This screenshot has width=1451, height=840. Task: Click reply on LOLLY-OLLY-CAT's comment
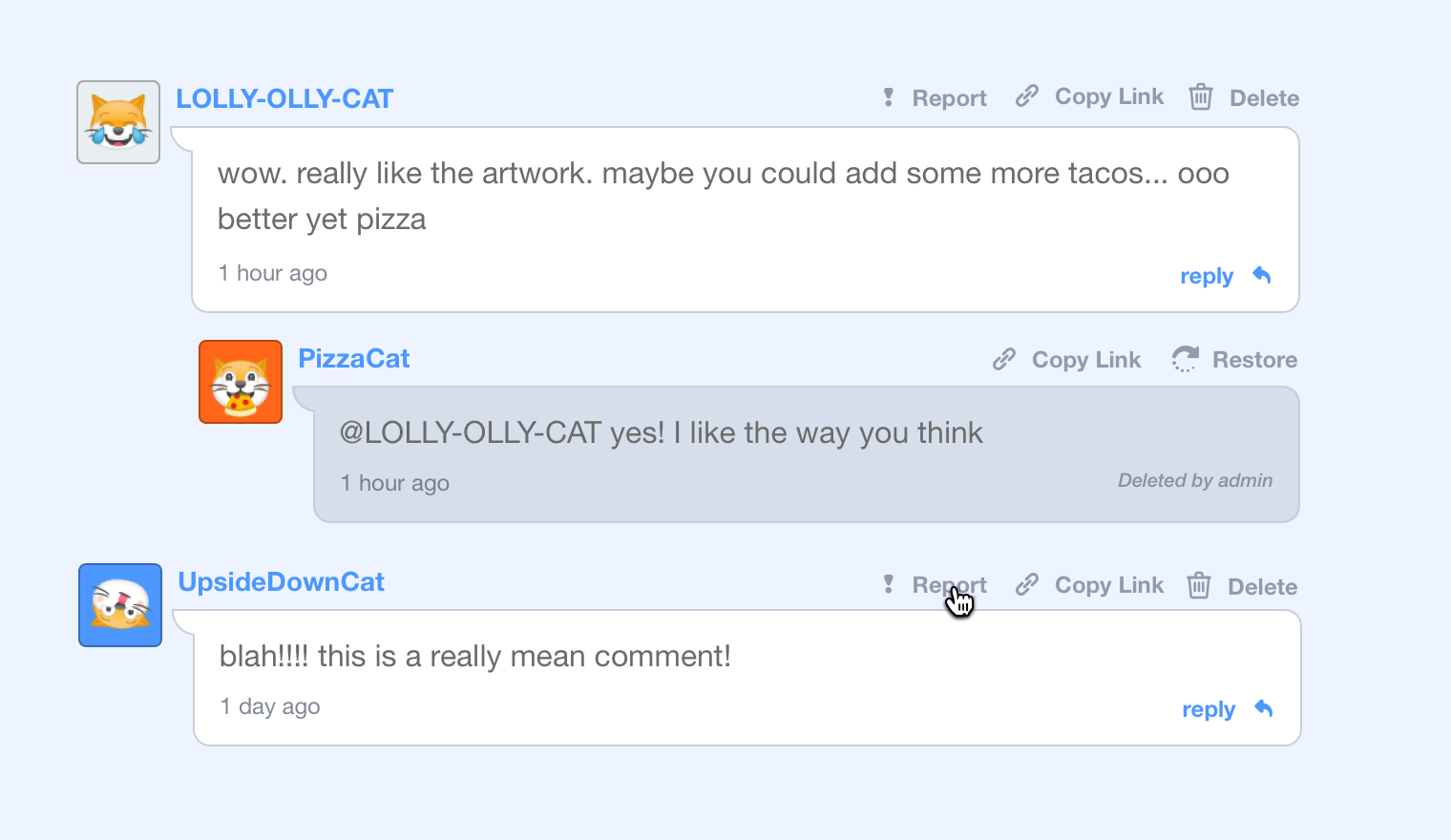tap(1206, 276)
